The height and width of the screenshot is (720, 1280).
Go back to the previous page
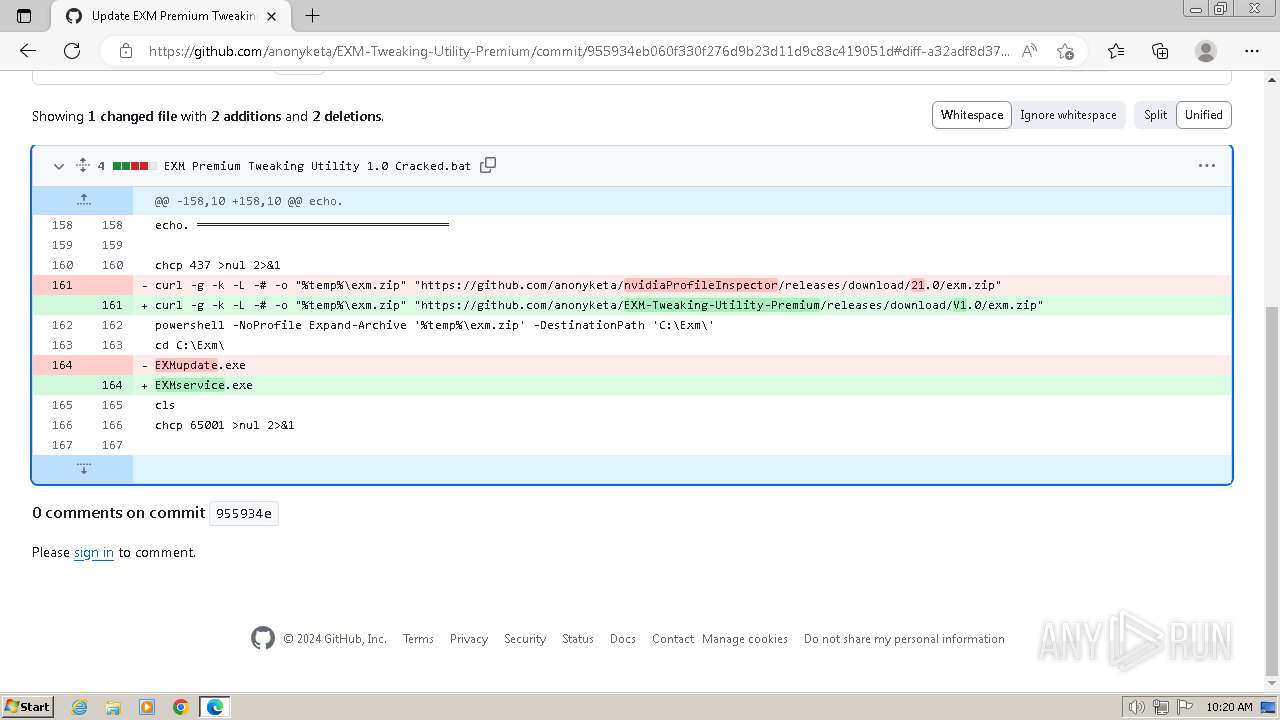[28, 51]
